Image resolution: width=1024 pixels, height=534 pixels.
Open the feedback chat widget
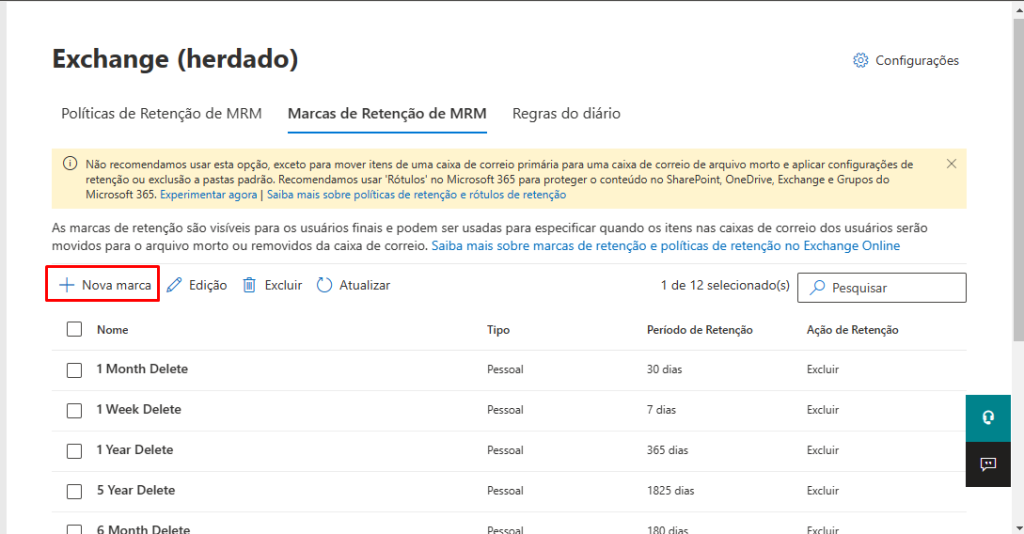988,464
